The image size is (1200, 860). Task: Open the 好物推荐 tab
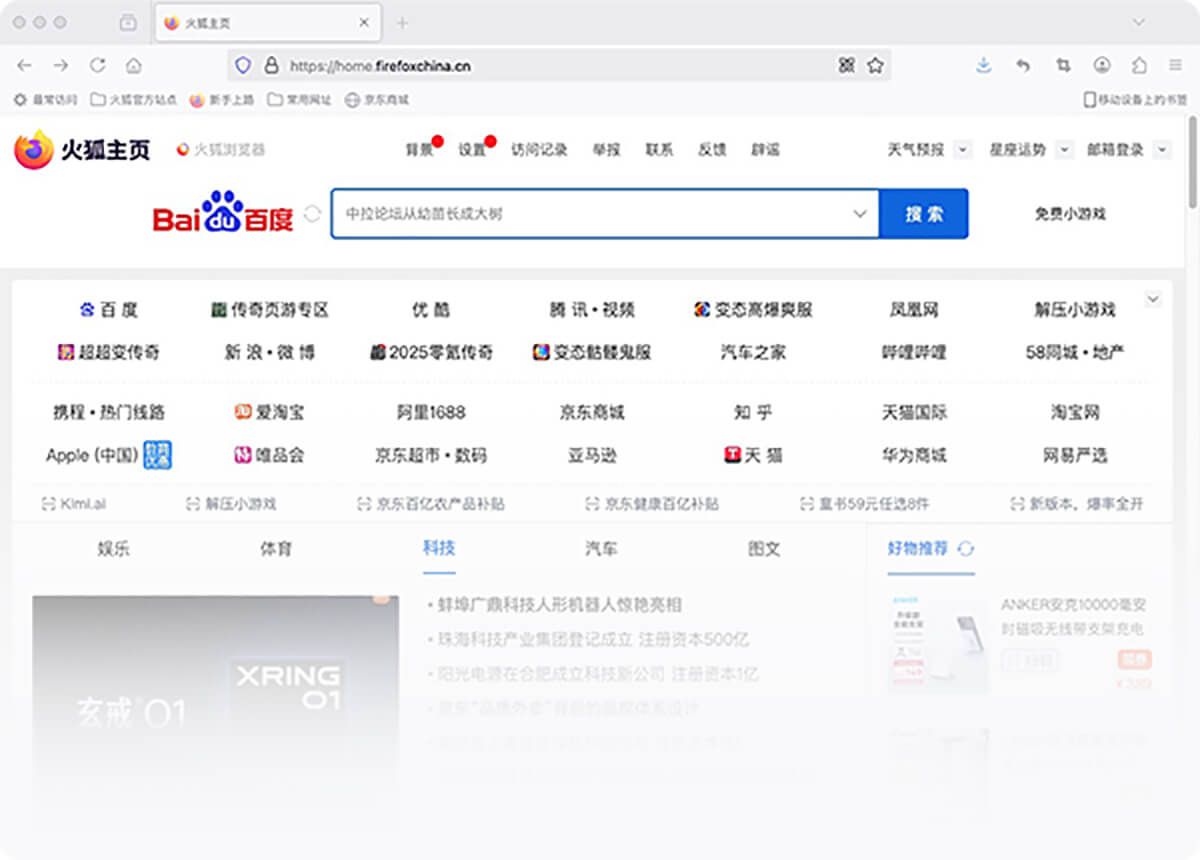coord(917,548)
